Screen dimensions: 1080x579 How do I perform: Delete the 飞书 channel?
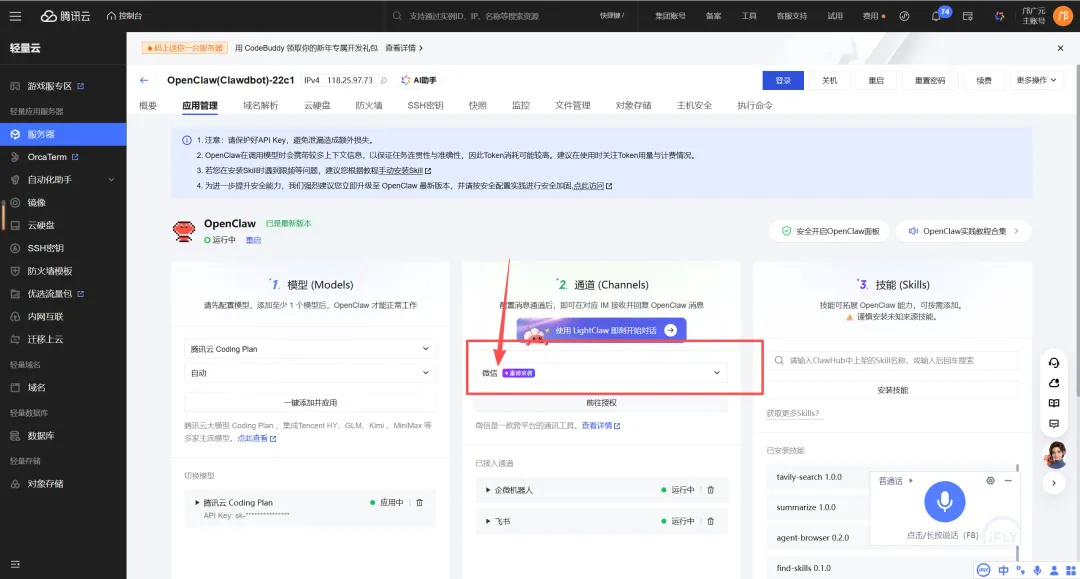(x=711, y=521)
